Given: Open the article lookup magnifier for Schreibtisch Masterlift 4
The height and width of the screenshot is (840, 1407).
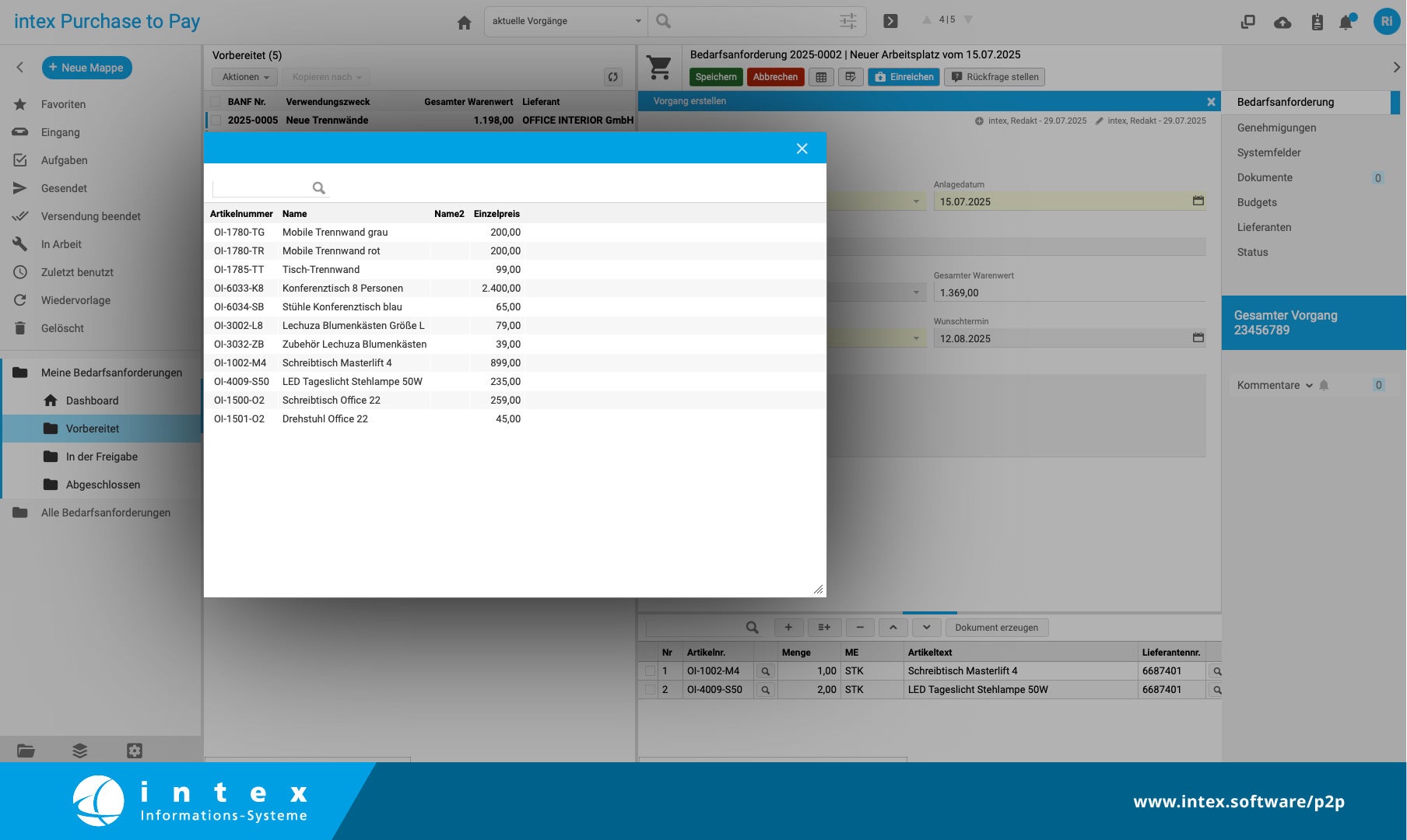Looking at the screenshot, I should [765, 670].
